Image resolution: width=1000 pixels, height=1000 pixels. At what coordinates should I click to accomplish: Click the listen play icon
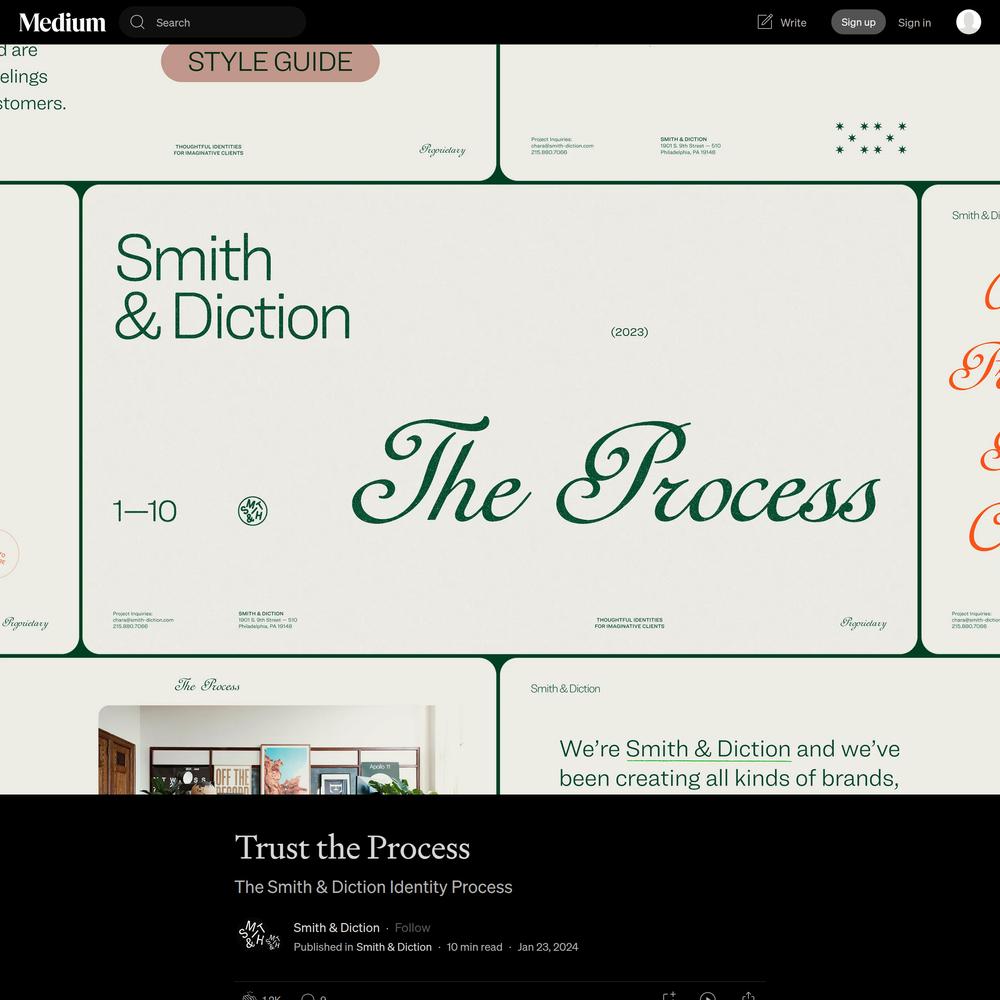pos(707,996)
